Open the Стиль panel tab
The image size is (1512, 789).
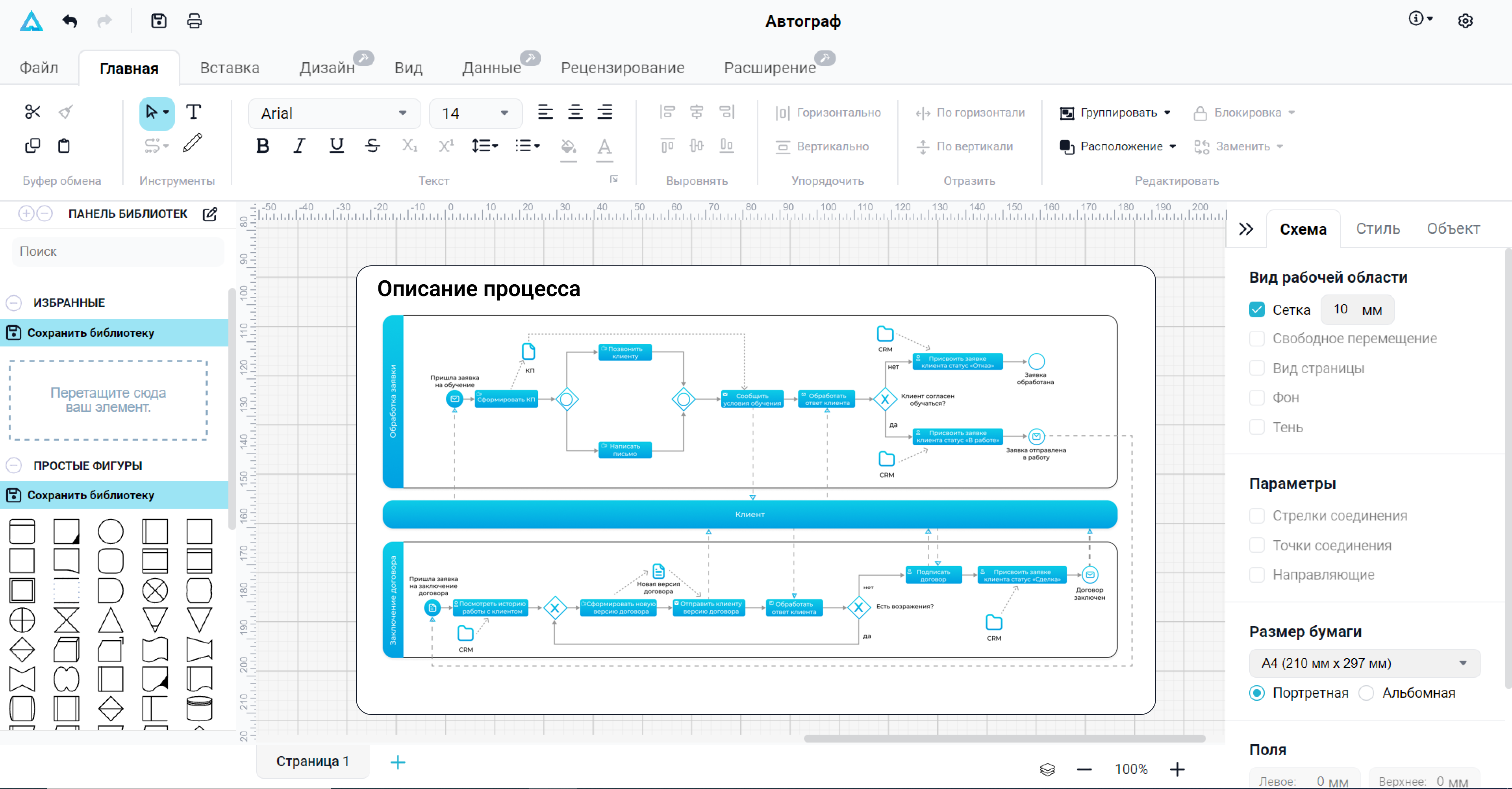[1378, 229]
